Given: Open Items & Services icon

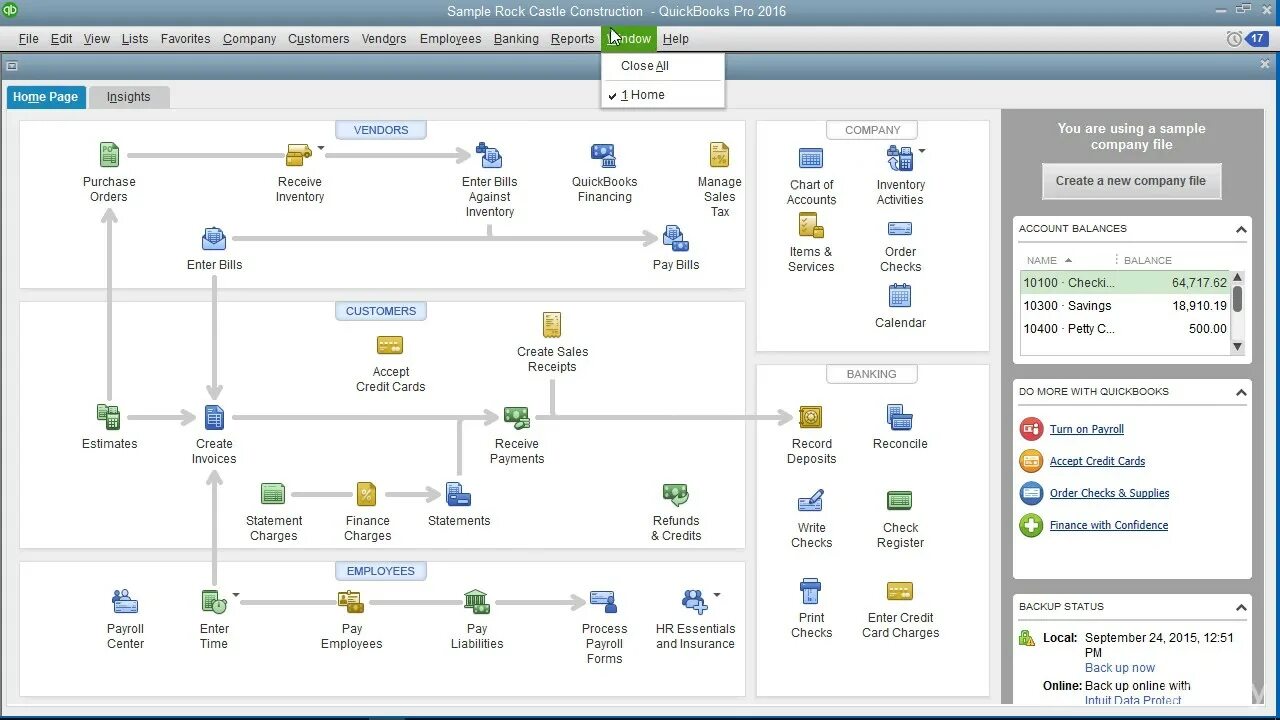Looking at the screenshot, I should pos(811,225).
